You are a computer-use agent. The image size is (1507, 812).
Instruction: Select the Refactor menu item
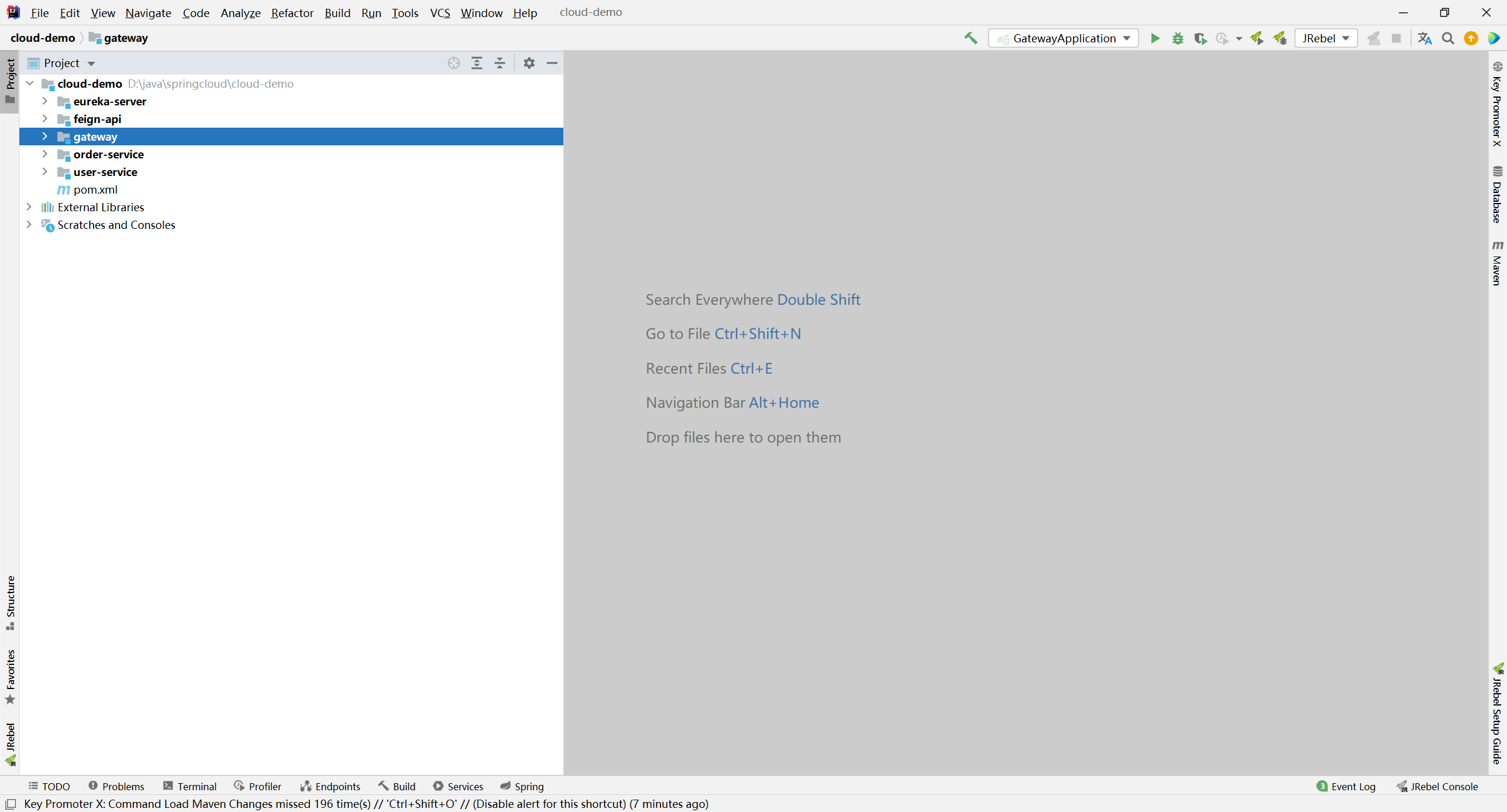(290, 11)
